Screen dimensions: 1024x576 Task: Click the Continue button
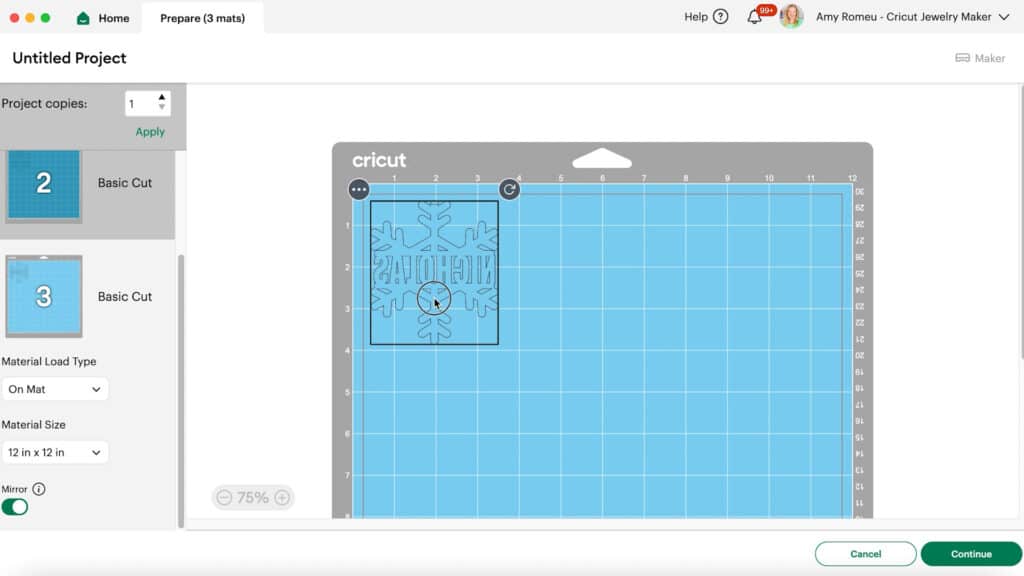[971, 554]
